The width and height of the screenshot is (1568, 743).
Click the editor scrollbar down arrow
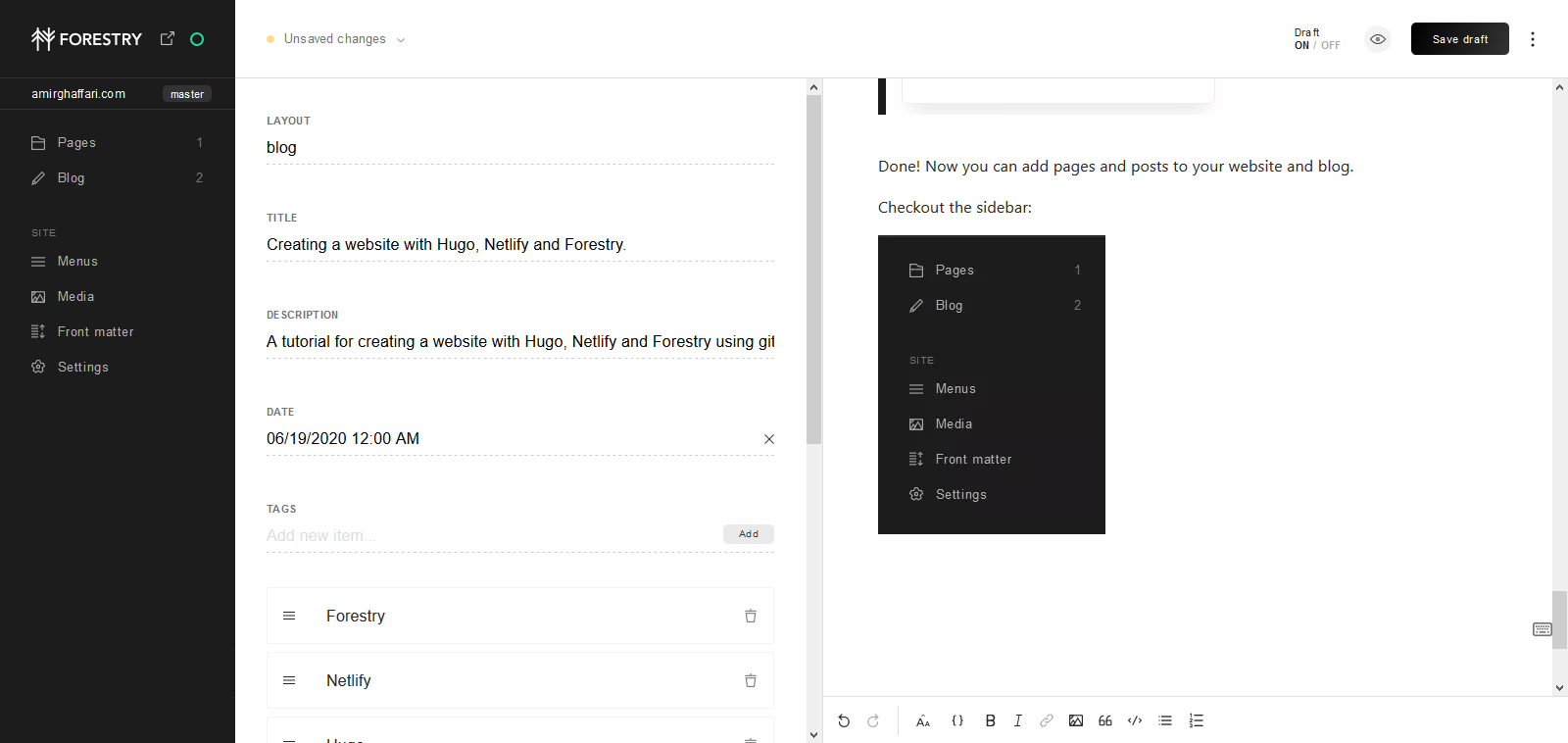point(1559,688)
